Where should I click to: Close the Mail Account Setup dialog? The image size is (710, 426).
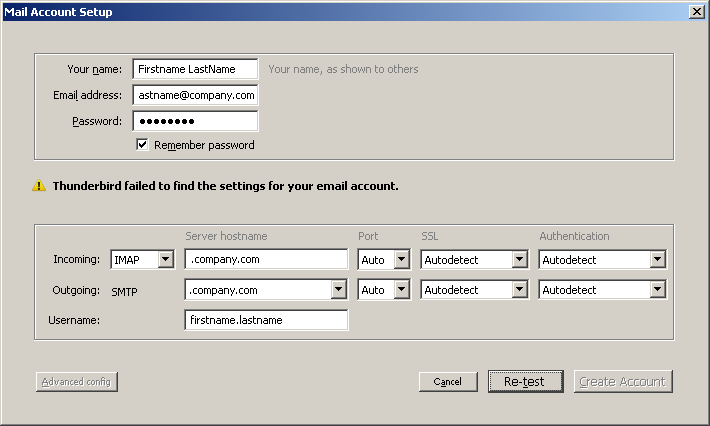tap(696, 11)
